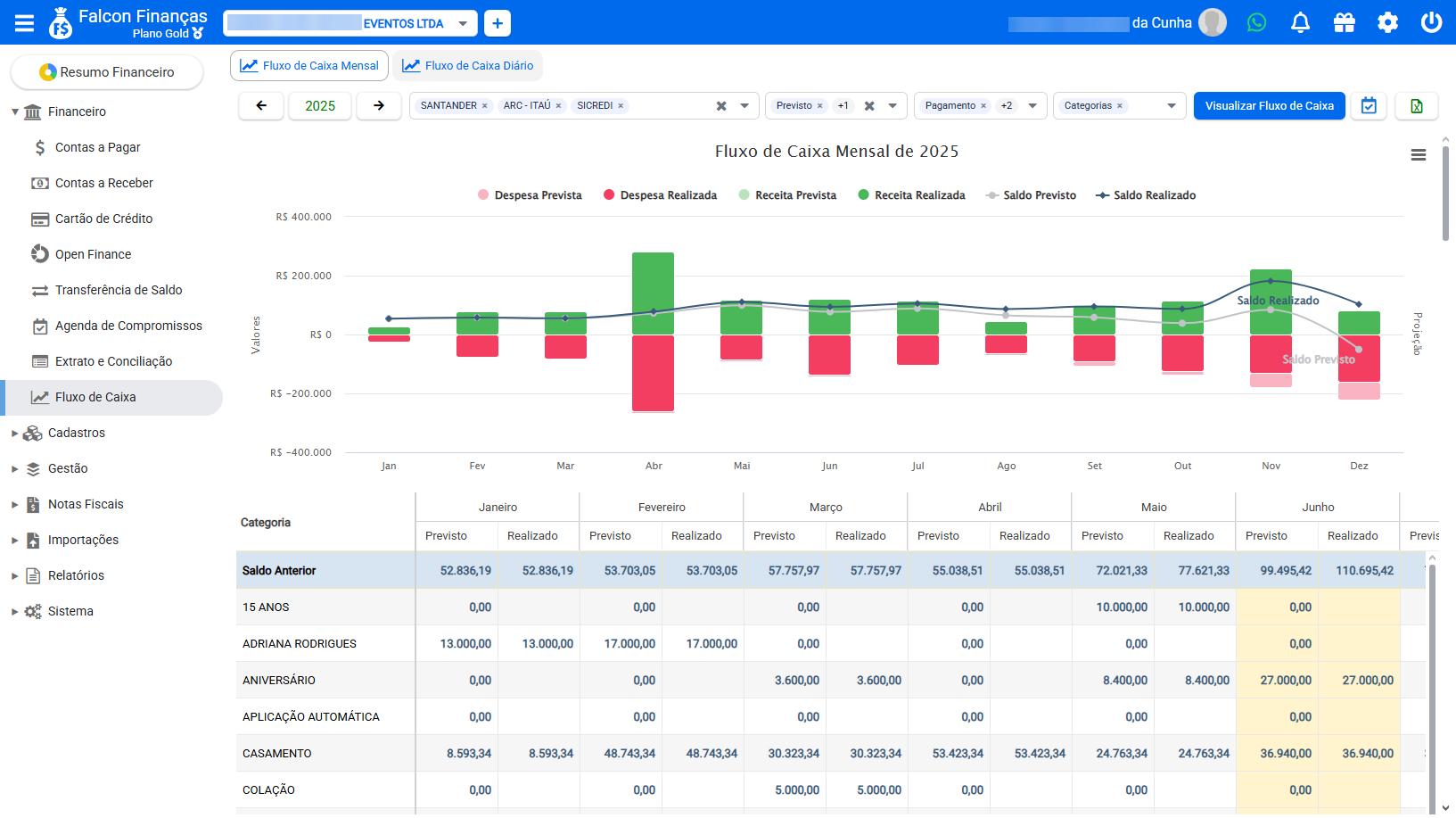Click the 2025 year field
The image size is (1456, 818).
(x=320, y=105)
